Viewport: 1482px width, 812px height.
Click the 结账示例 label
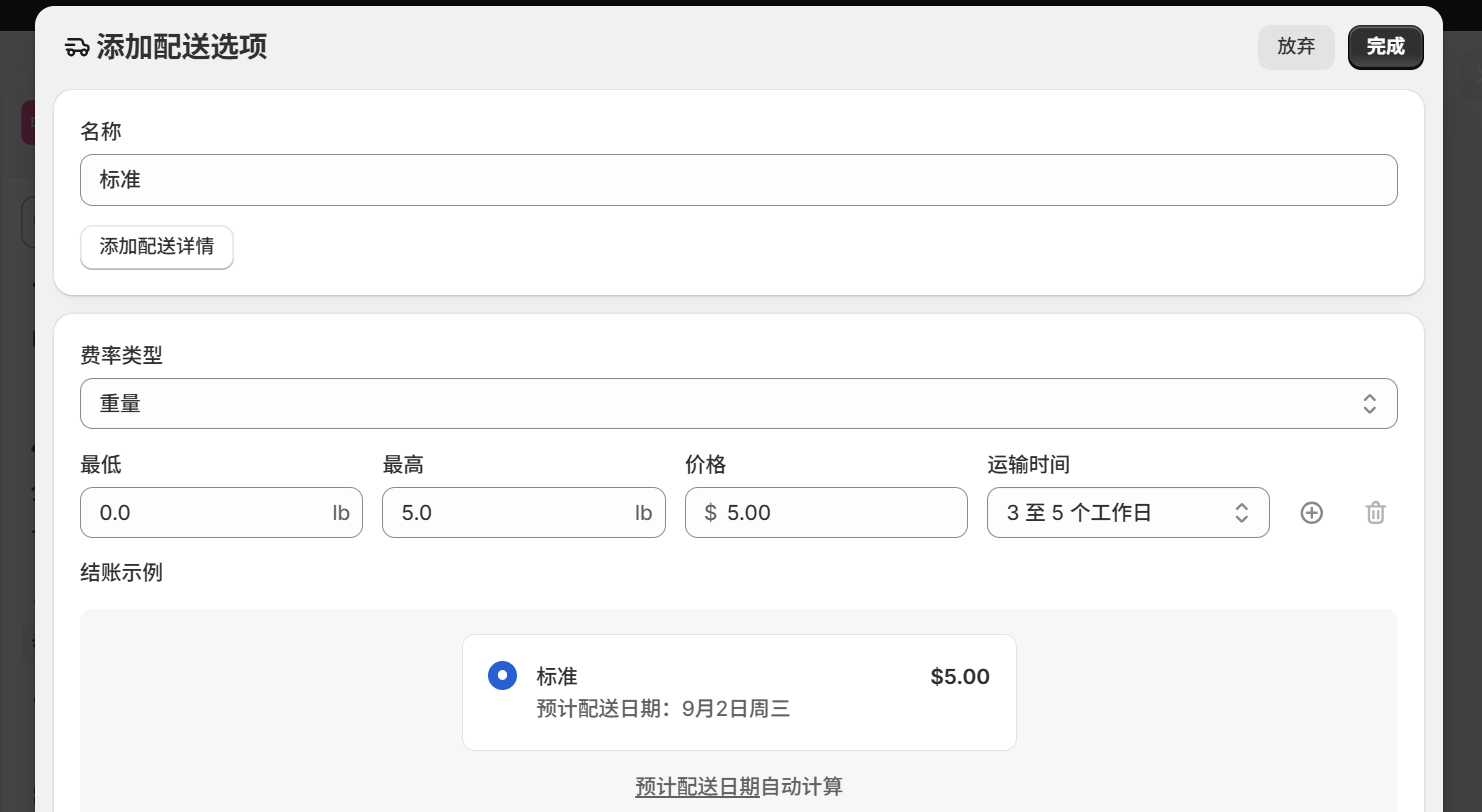point(121,573)
